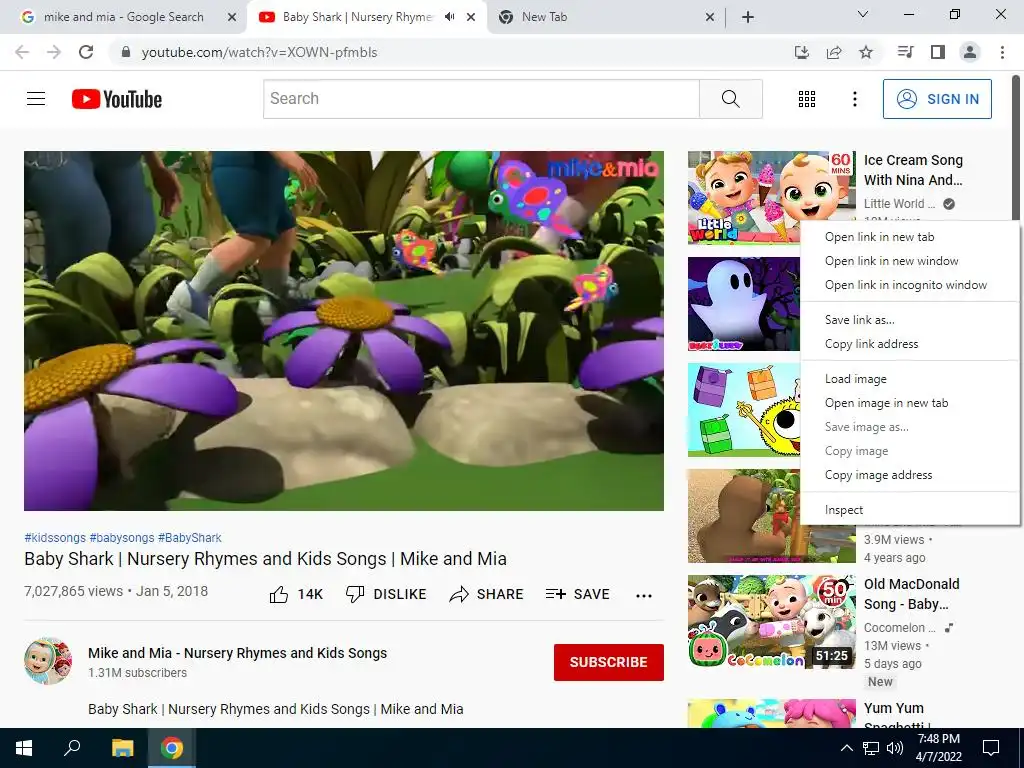Reload the current page
1024x768 pixels.
86,52
